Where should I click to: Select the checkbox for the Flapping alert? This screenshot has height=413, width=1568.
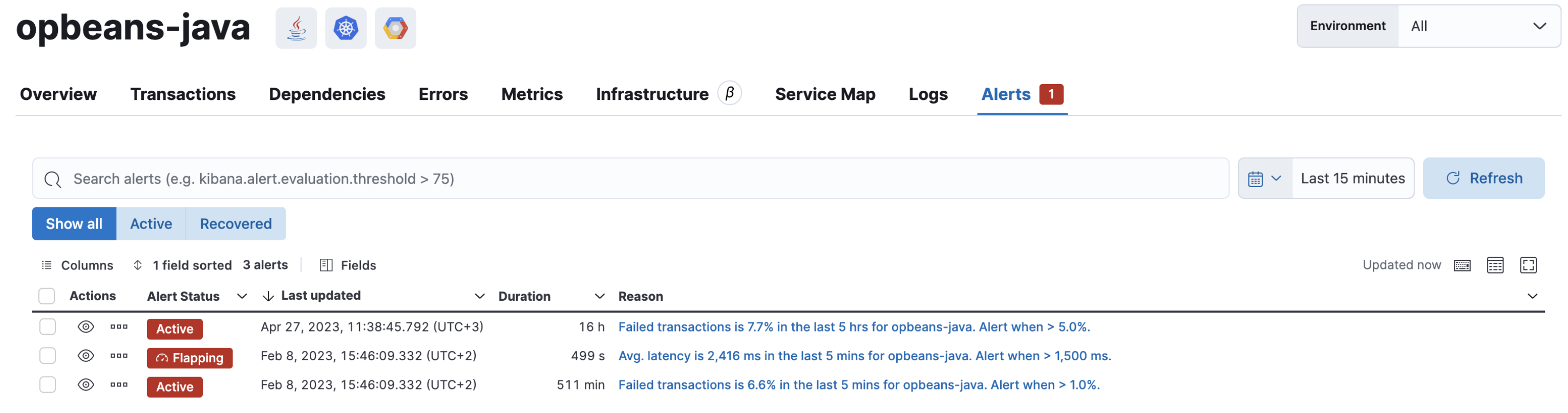(48, 356)
